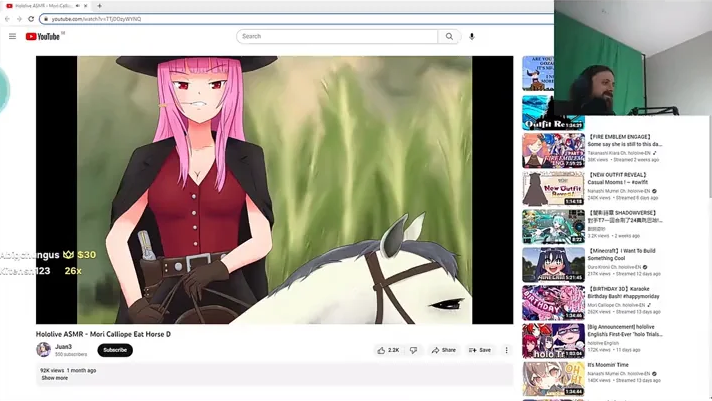Click the main video player

click(275, 190)
